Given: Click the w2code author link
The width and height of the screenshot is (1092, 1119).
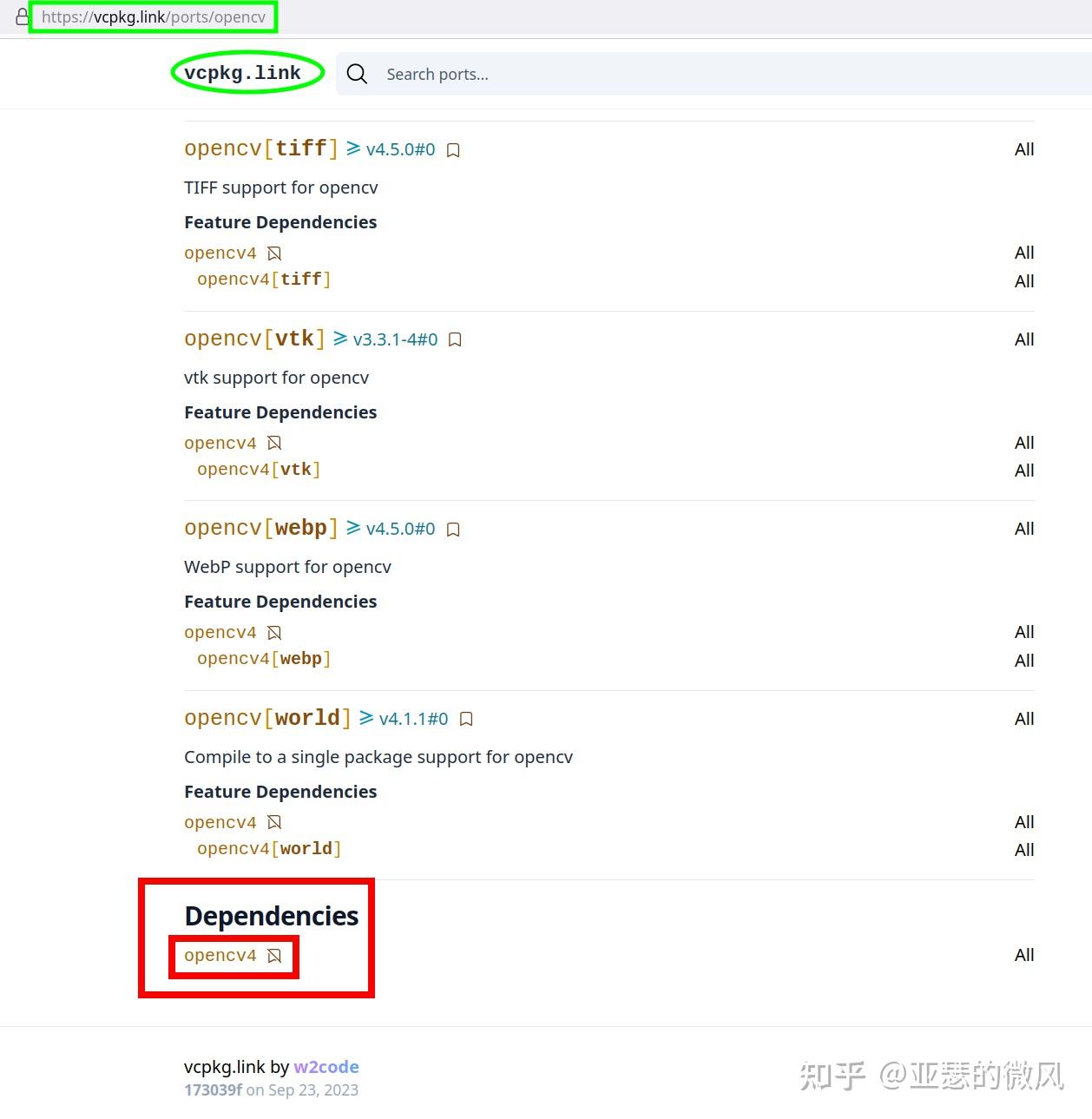Looking at the screenshot, I should (x=326, y=1067).
